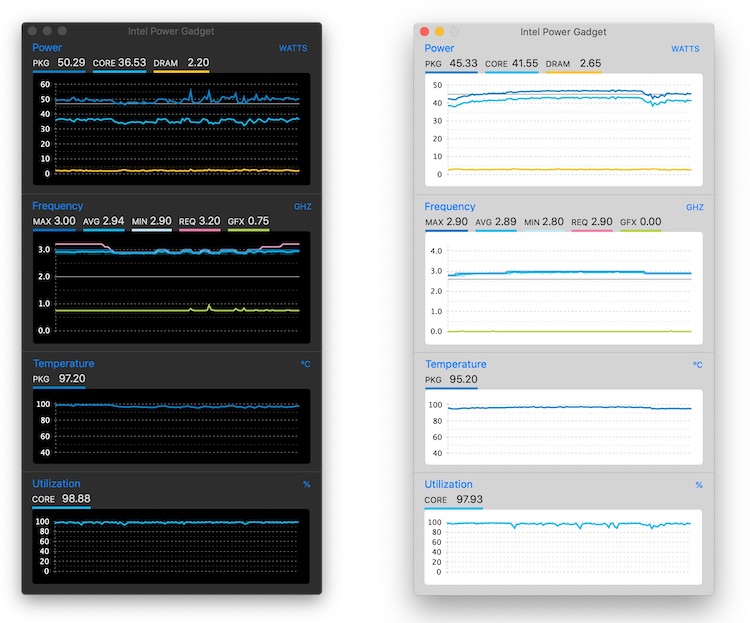Minimize the light Intel Power Gadget window

tap(440, 32)
